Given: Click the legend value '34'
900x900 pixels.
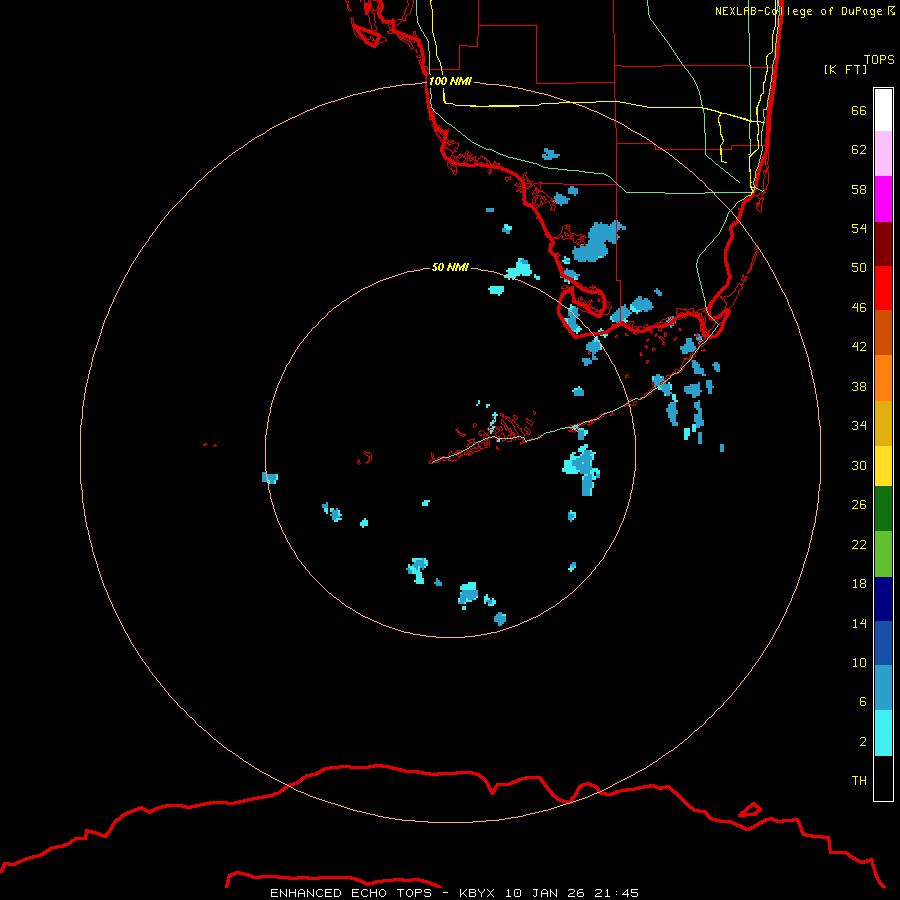Looking at the screenshot, I should [x=859, y=425].
